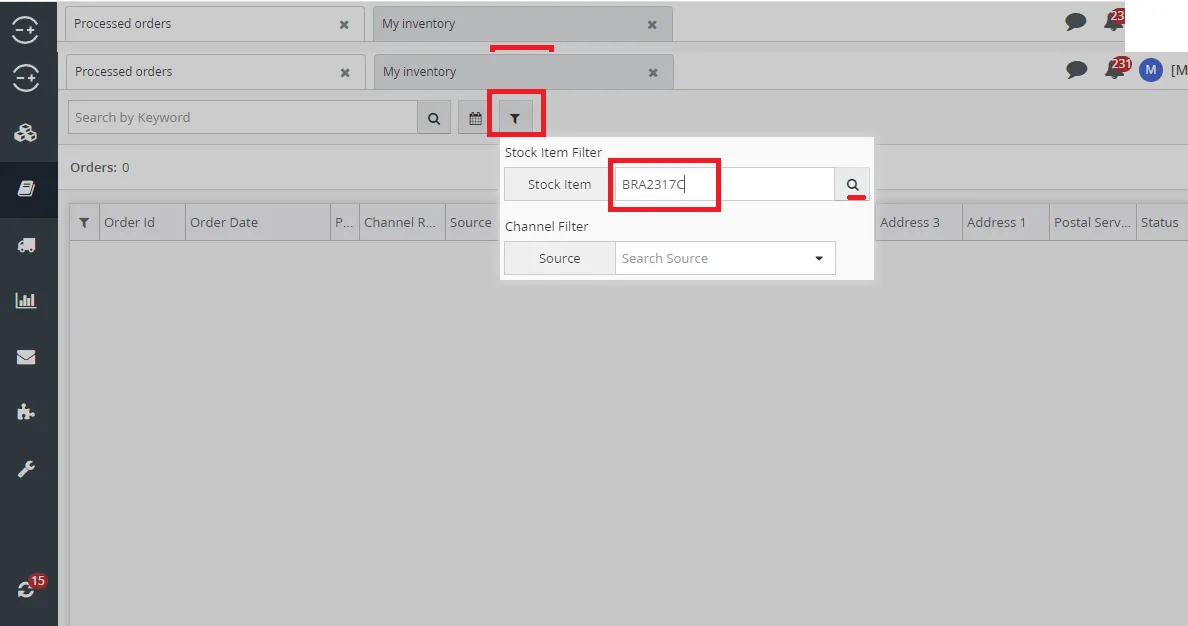The image size is (1188, 626).
Task: Expand the Search Source dropdown
Action: 819,258
